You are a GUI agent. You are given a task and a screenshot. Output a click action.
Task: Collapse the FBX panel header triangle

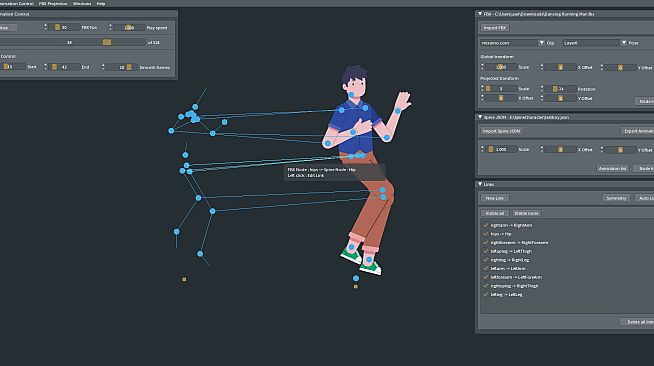pyautogui.click(x=480, y=14)
